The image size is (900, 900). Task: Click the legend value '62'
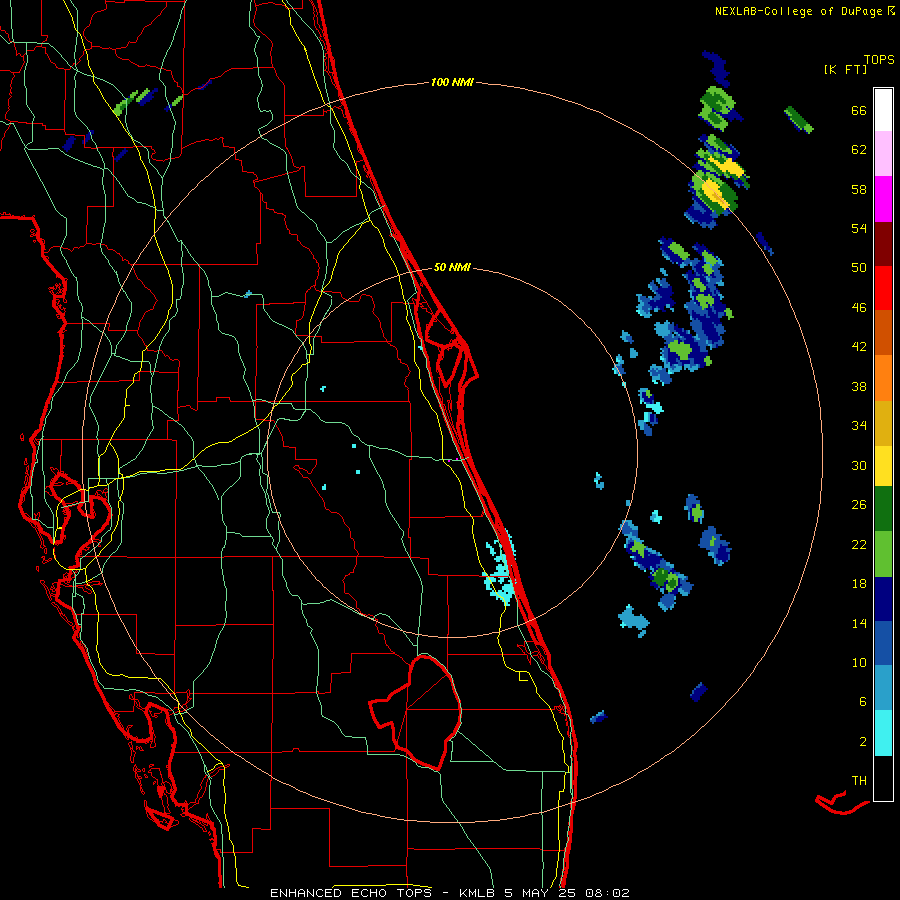(x=859, y=150)
